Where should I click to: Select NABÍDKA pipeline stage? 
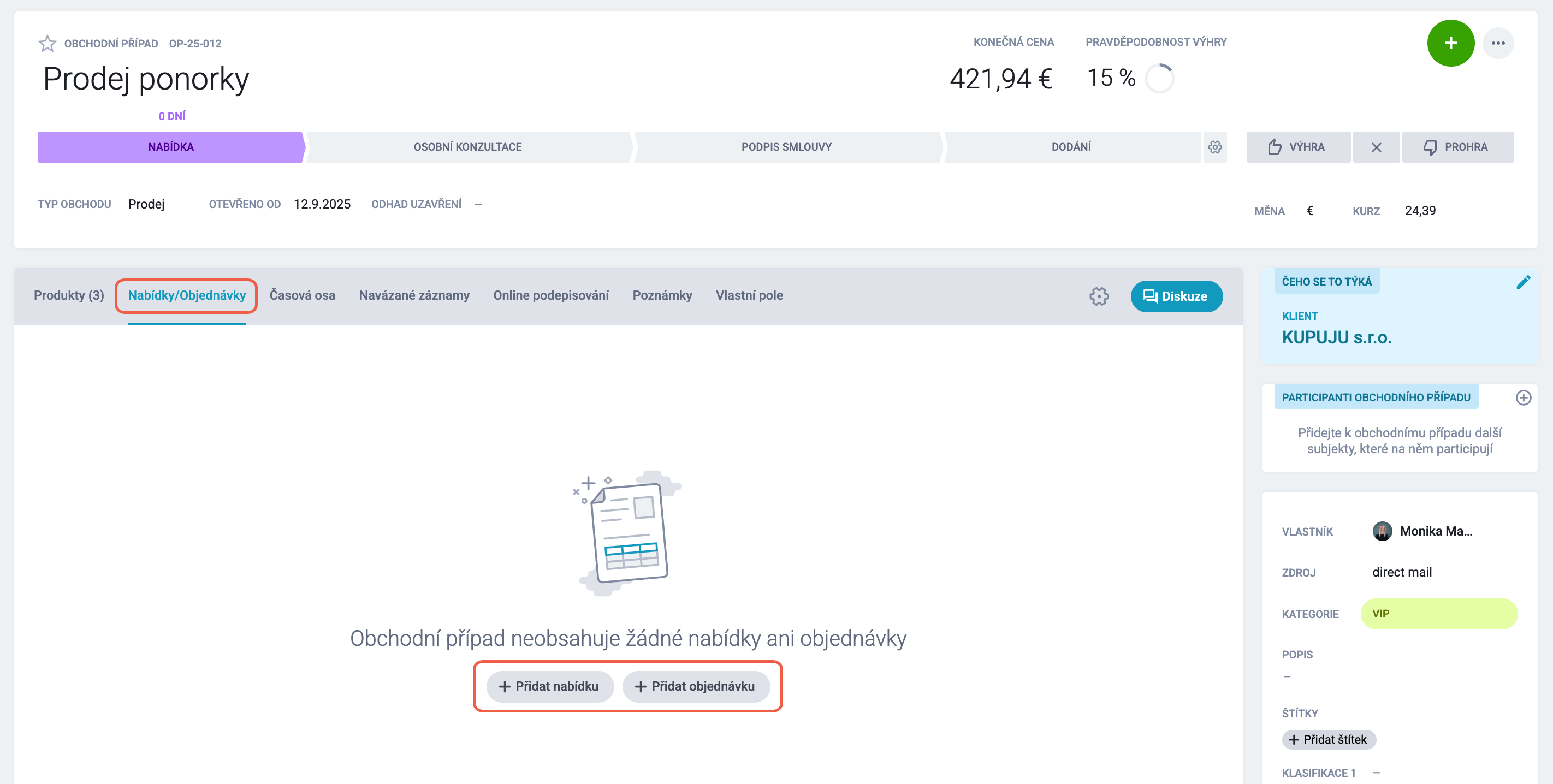coord(171,147)
